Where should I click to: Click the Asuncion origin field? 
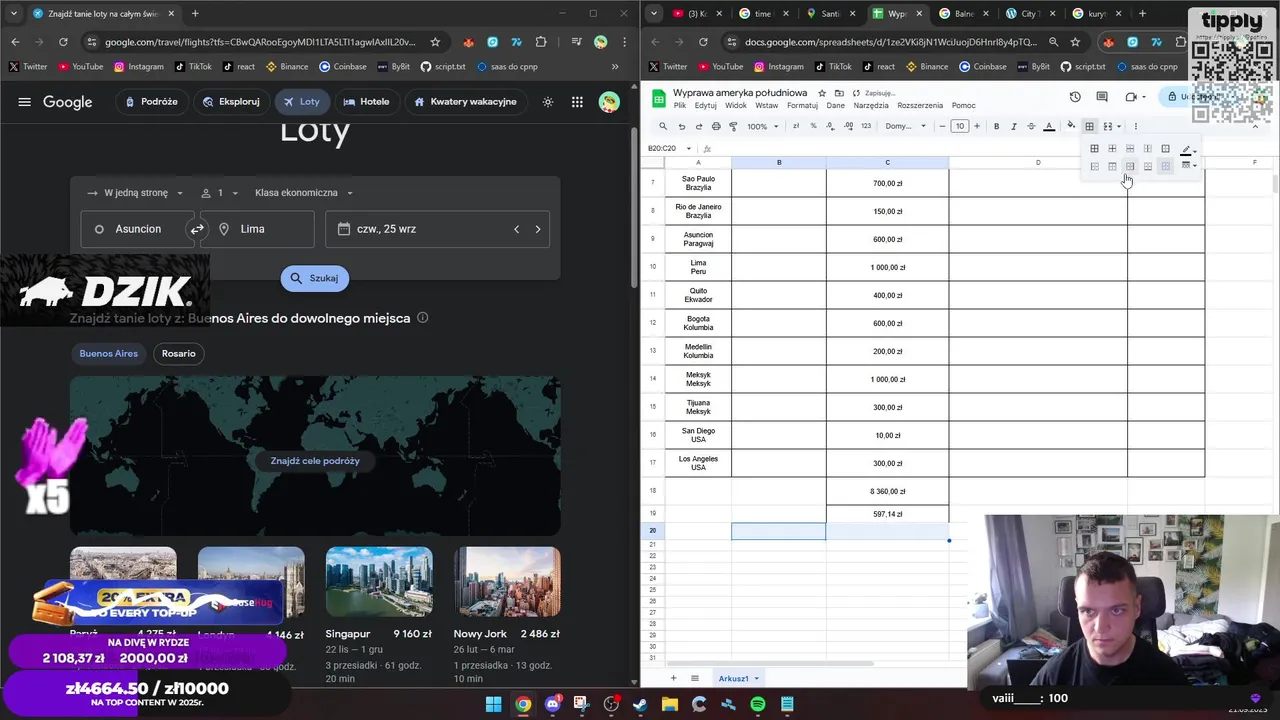(137, 229)
